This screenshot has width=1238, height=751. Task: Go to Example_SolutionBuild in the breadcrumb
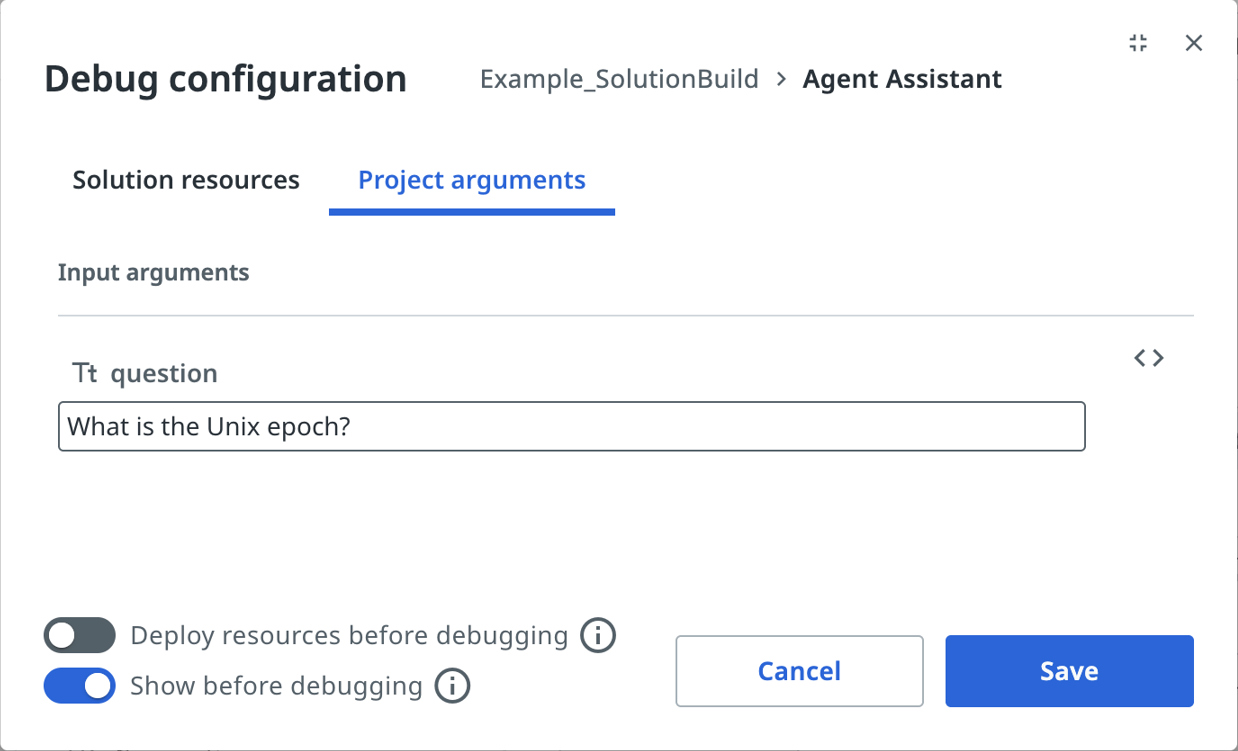[x=619, y=79]
